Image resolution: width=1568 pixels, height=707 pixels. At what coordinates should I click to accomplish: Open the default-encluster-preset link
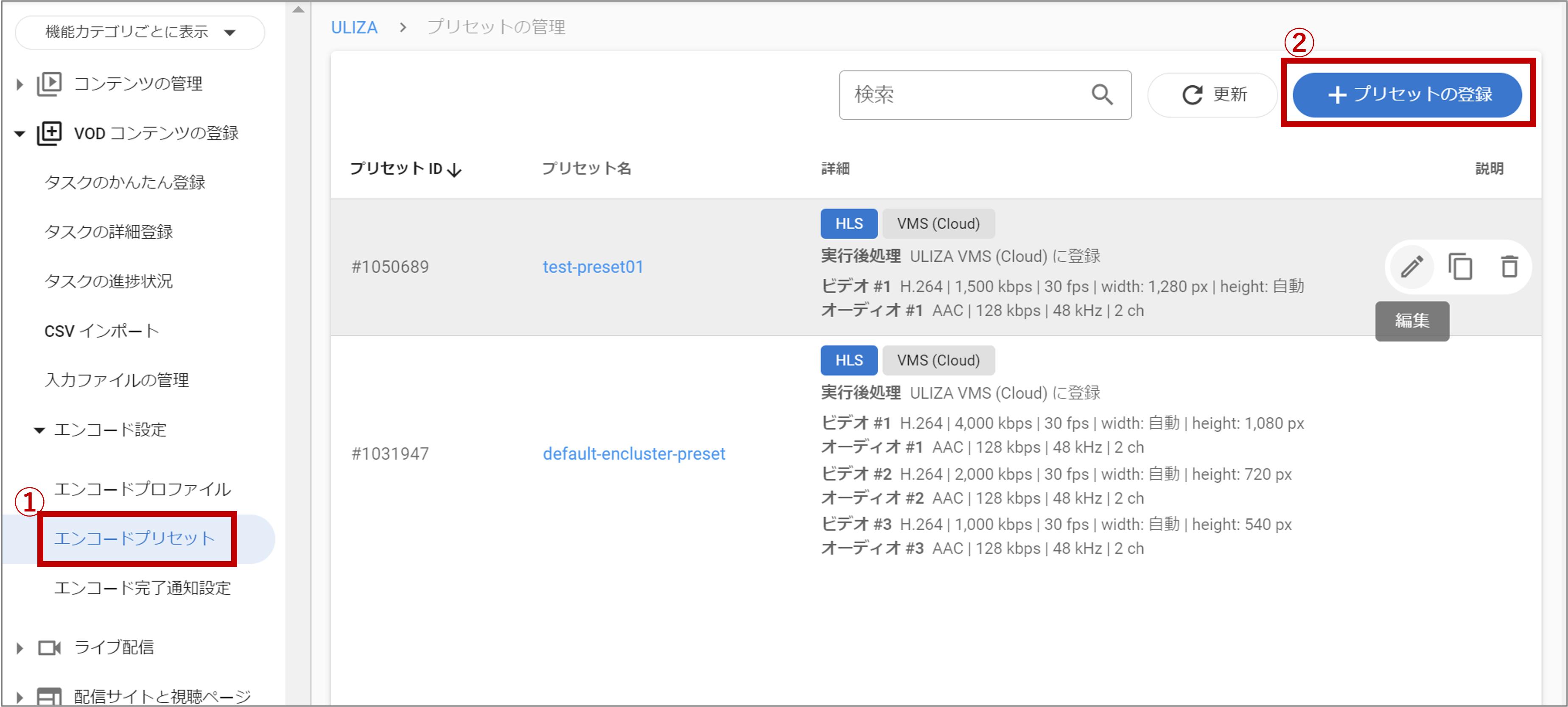tap(634, 454)
